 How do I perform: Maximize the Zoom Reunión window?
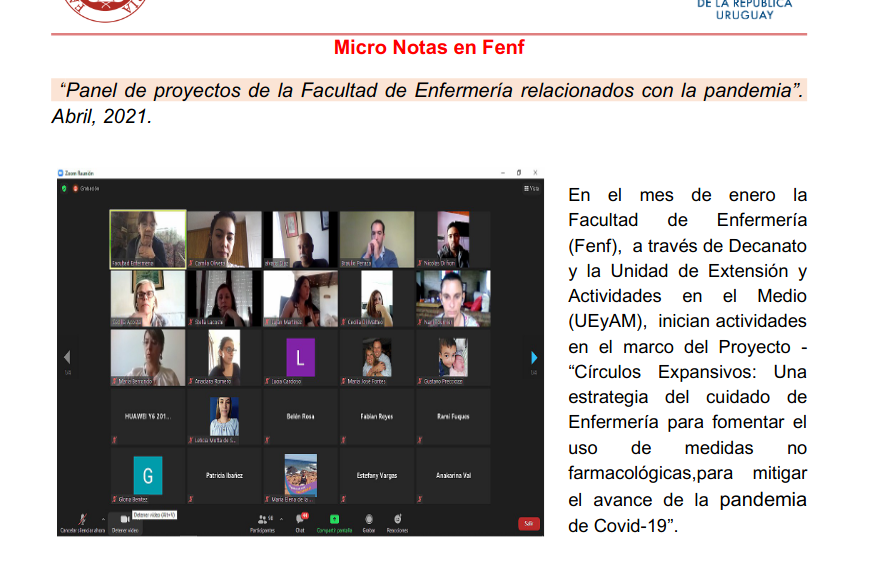pos(519,173)
